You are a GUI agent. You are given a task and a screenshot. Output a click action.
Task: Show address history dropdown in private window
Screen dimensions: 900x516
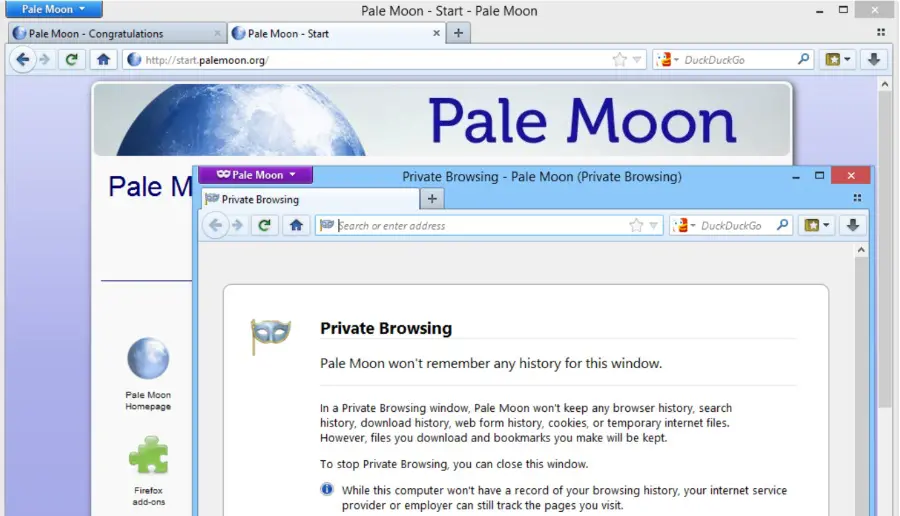tap(654, 226)
